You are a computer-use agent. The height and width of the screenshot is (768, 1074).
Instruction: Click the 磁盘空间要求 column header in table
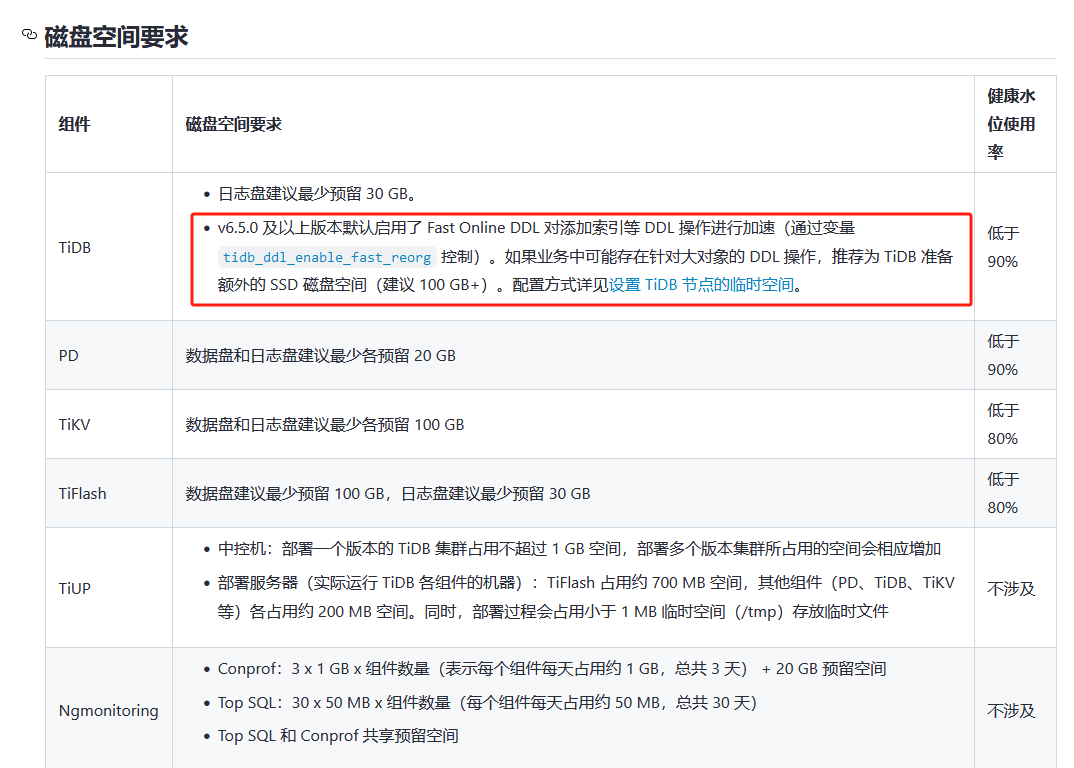coord(234,125)
